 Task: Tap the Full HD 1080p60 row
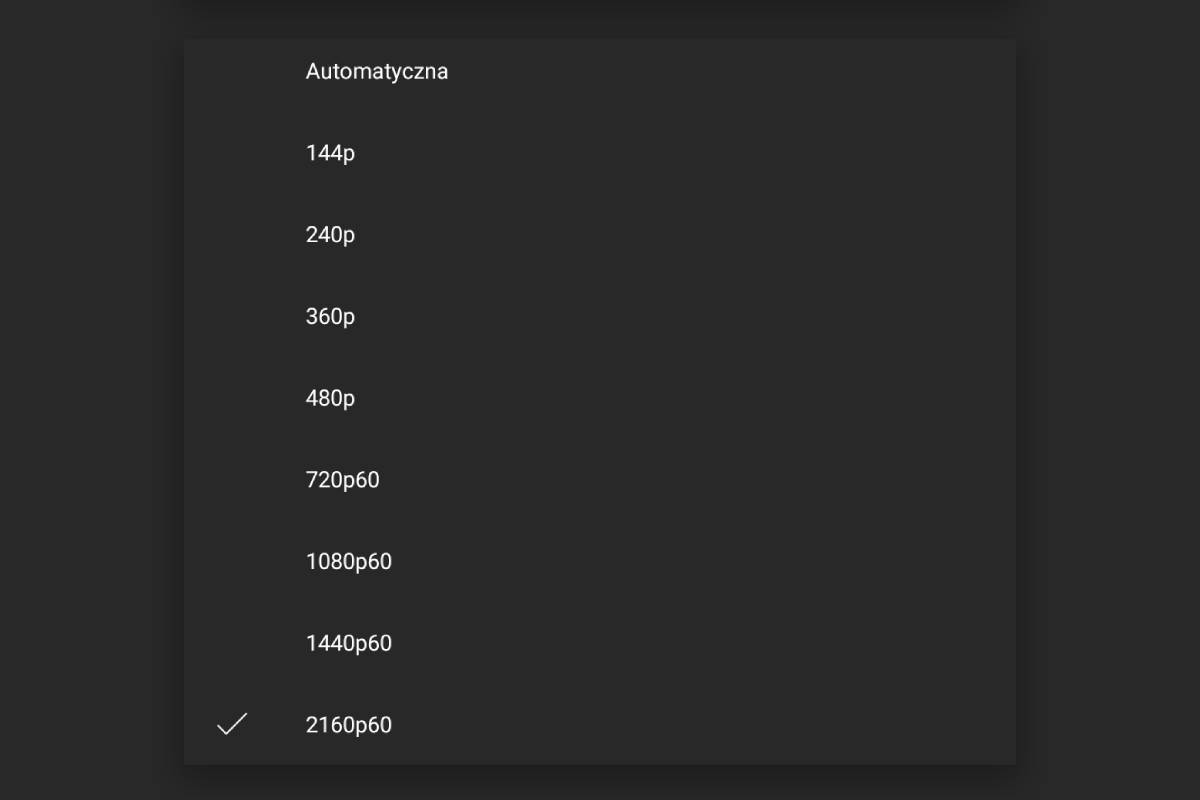(600, 562)
